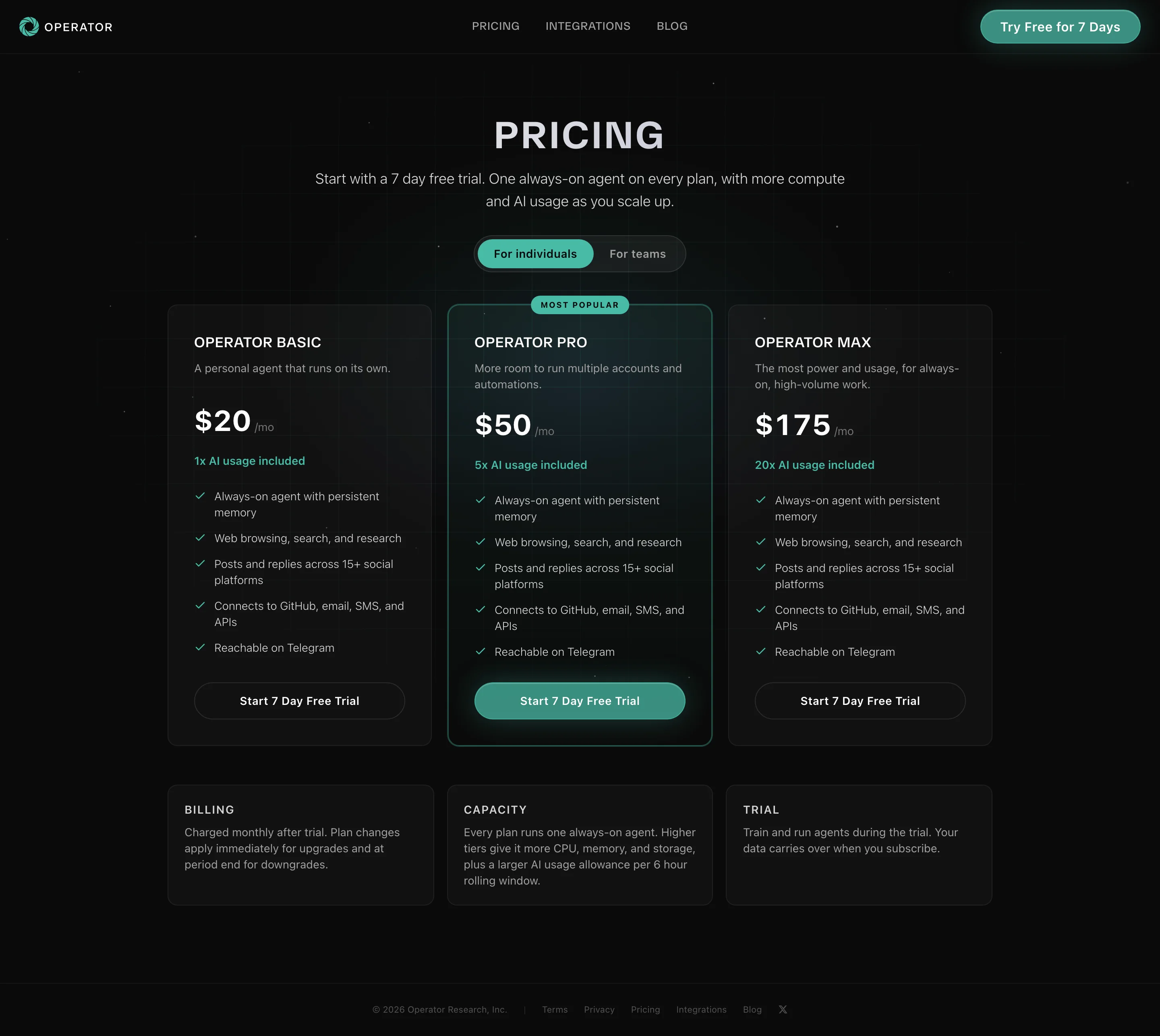Open the Pricing nav menu item
This screenshot has height=1036, width=1160.
tap(495, 26)
